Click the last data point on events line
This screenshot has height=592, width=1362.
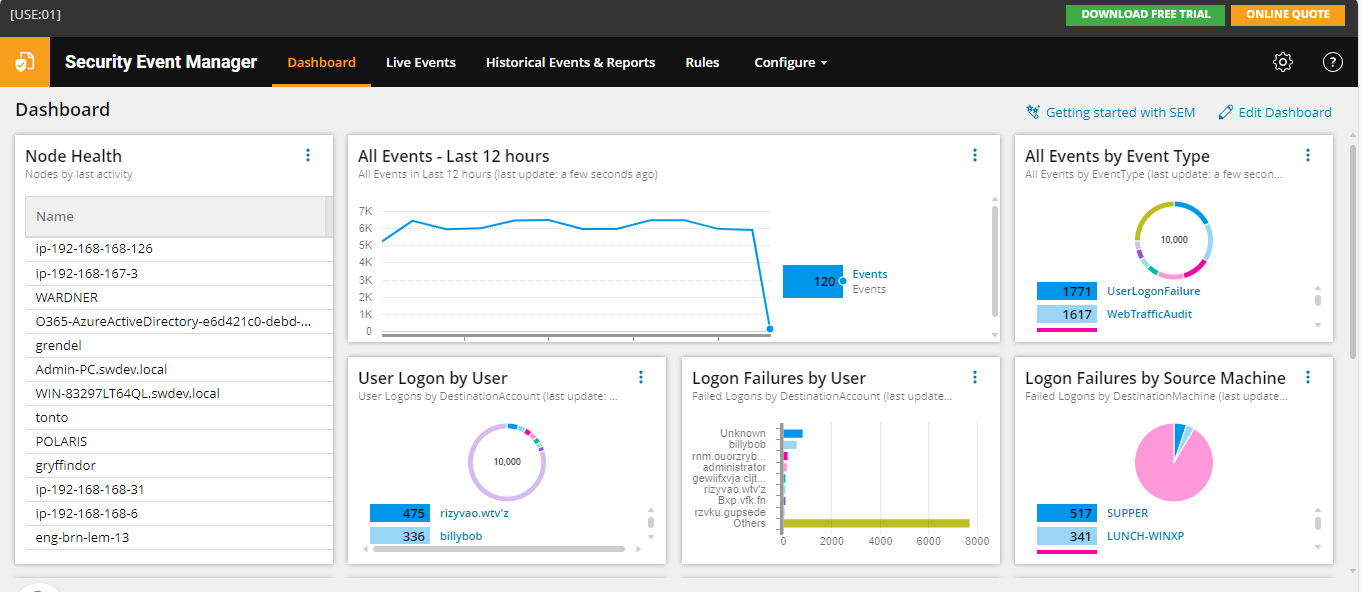(x=769, y=328)
